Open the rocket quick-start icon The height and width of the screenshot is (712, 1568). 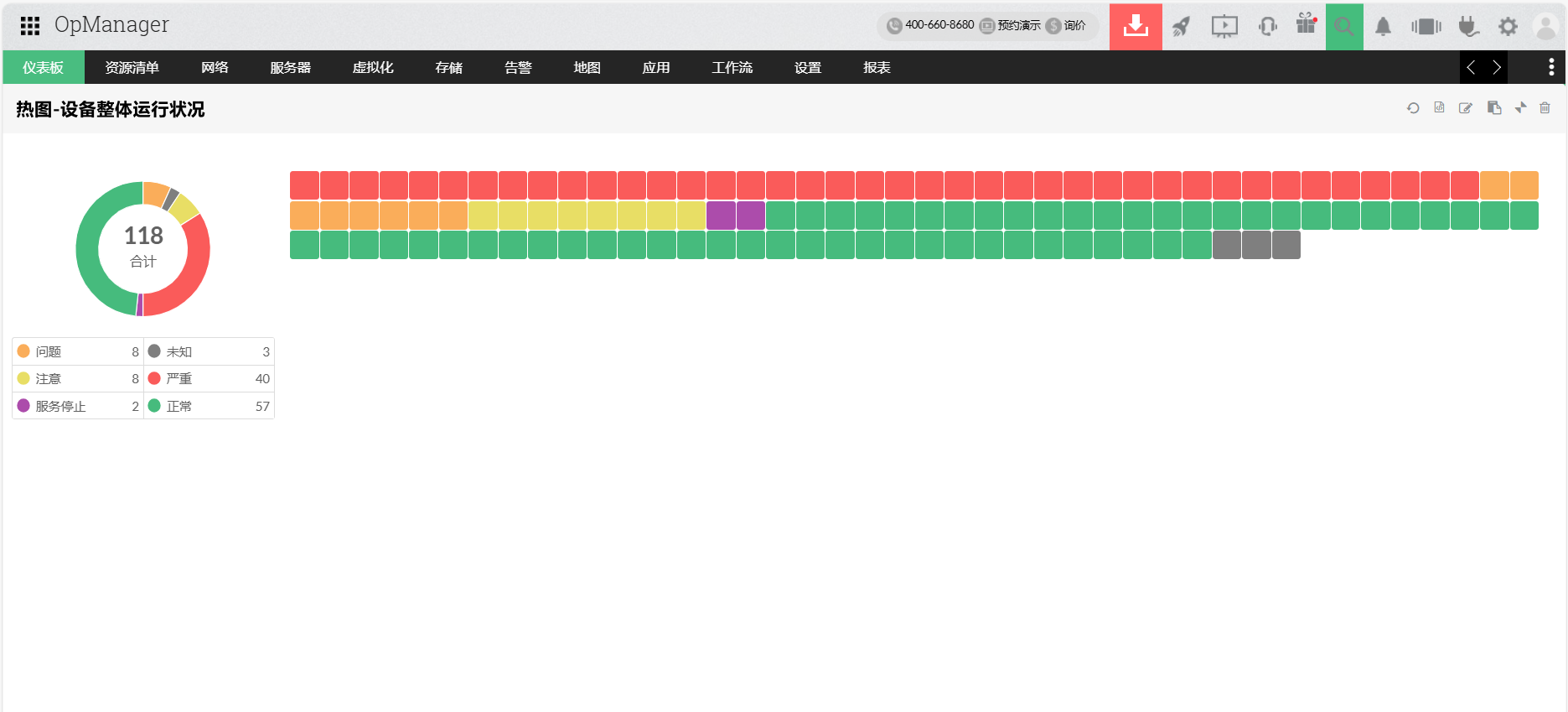tap(1181, 26)
